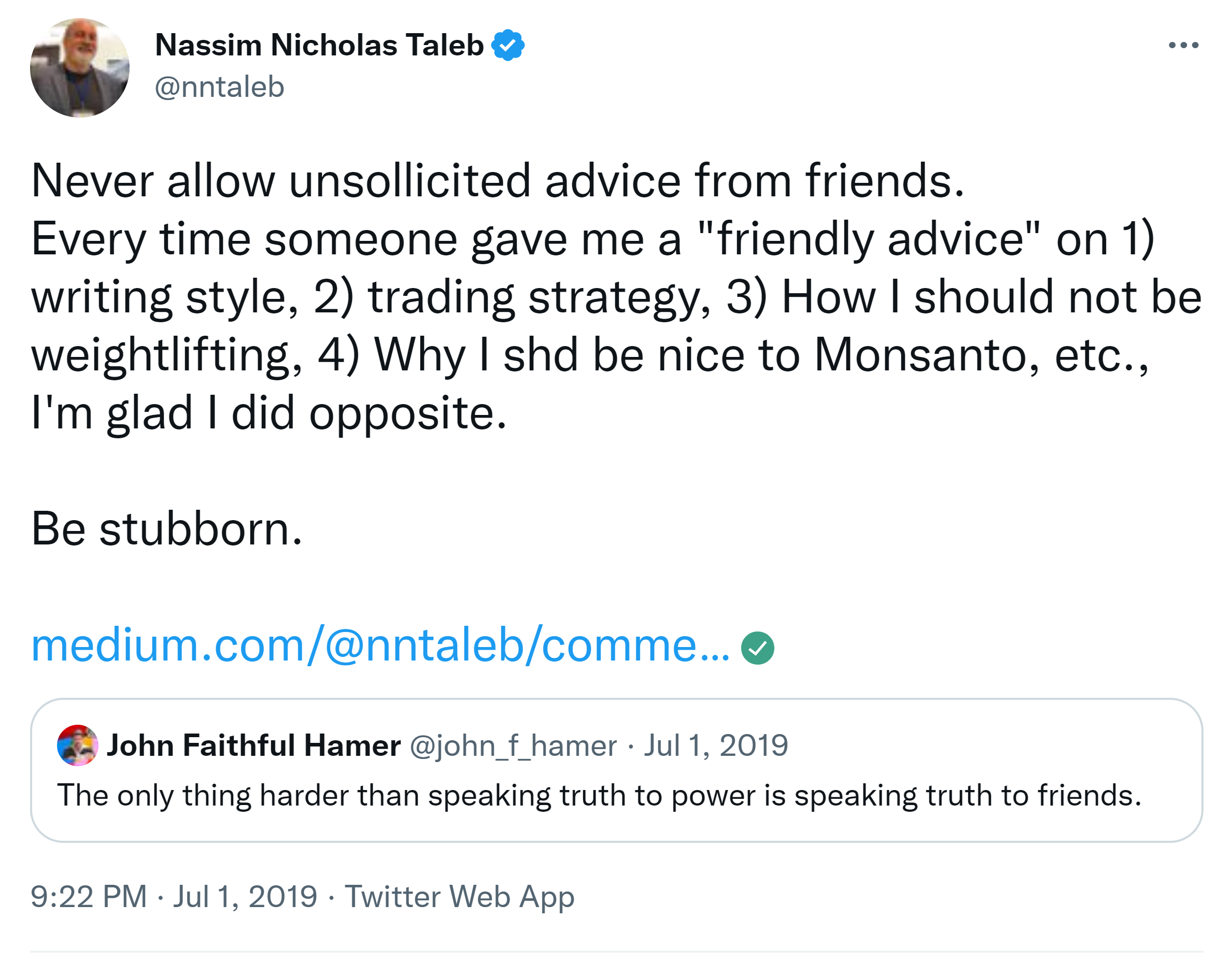The width and height of the screenshot is (1232, 962).
Task: Click the John Faithful Hamer name
Action: point(254,745)
